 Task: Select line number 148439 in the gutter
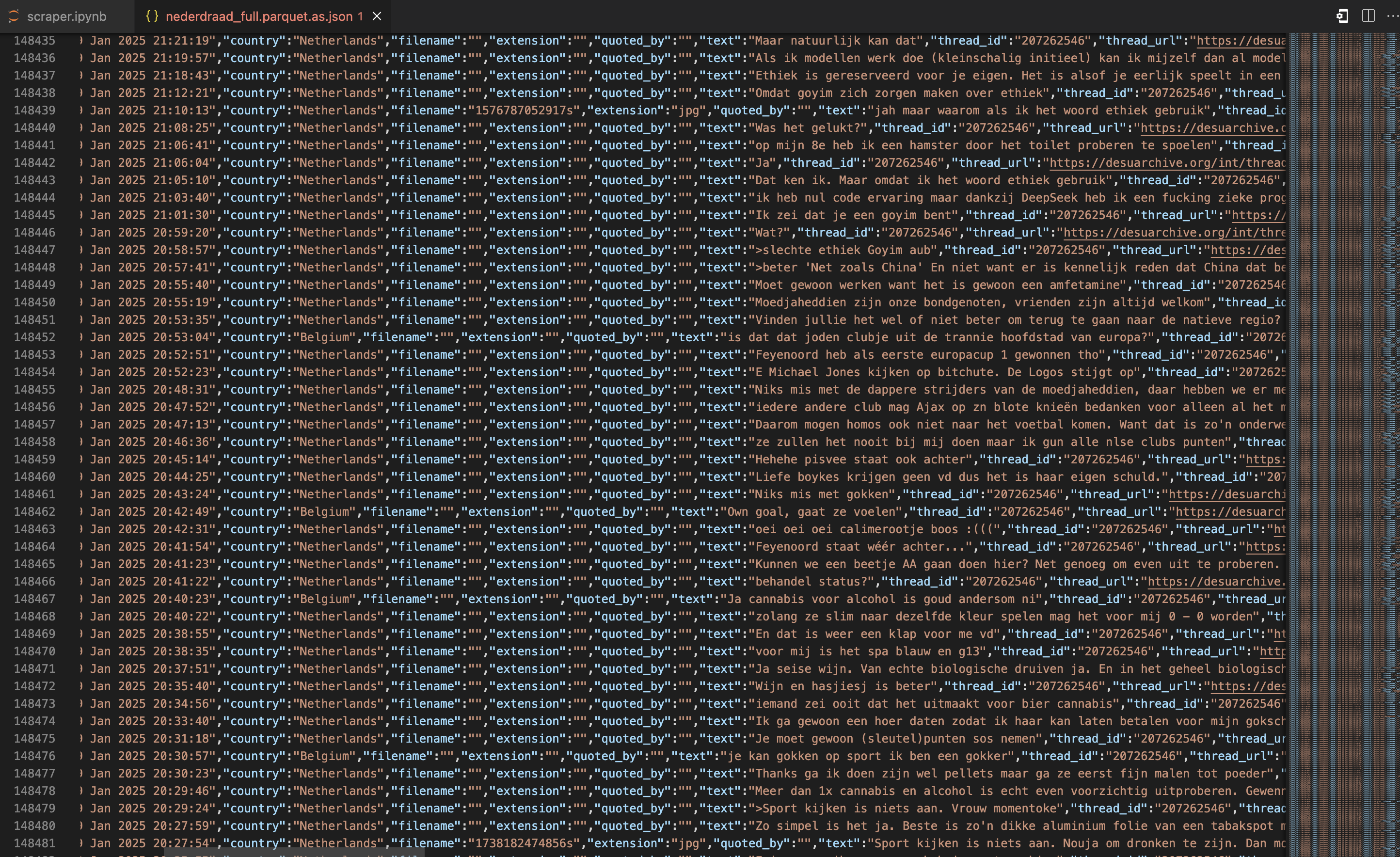point(34,111)
